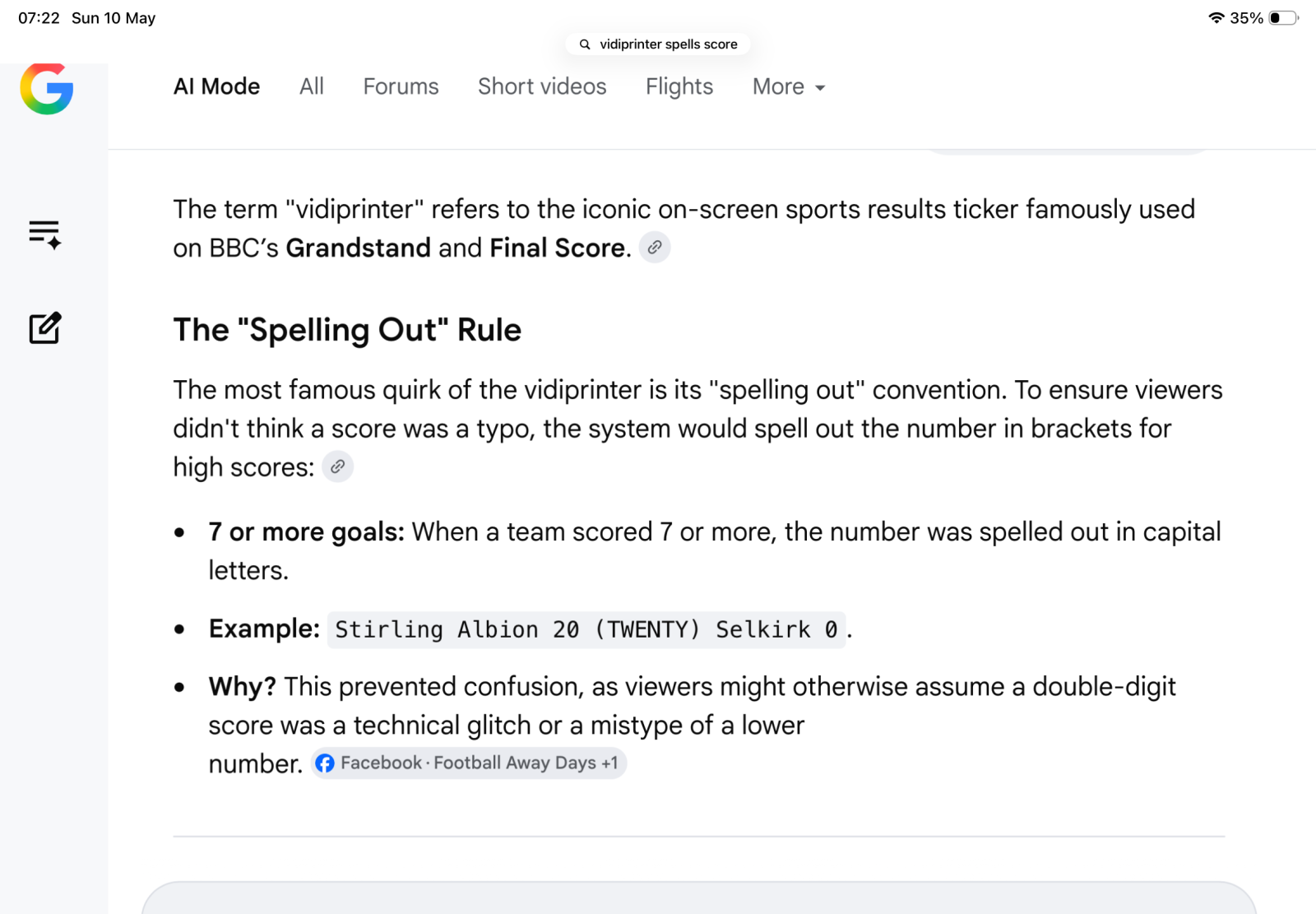The image size is (1316, 914).
Task: Start a new chat with the compose icon
Action: pos(45,328)
